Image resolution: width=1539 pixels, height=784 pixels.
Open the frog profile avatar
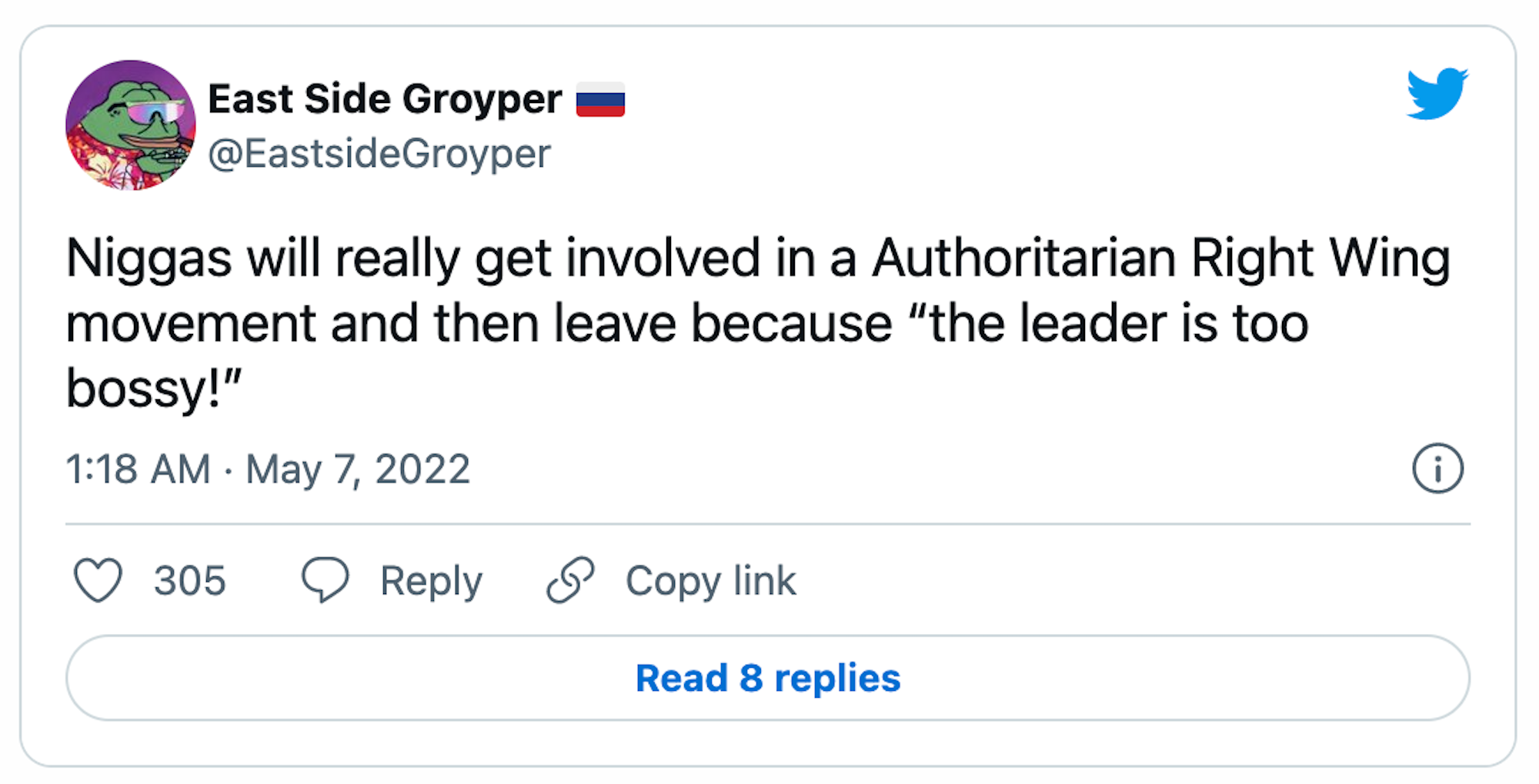point(131,125)
